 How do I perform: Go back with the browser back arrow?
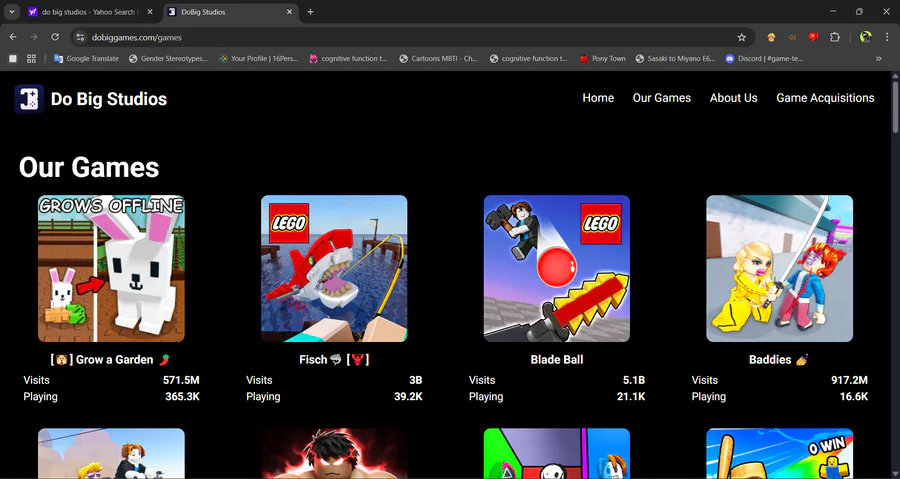coord(13,37)
